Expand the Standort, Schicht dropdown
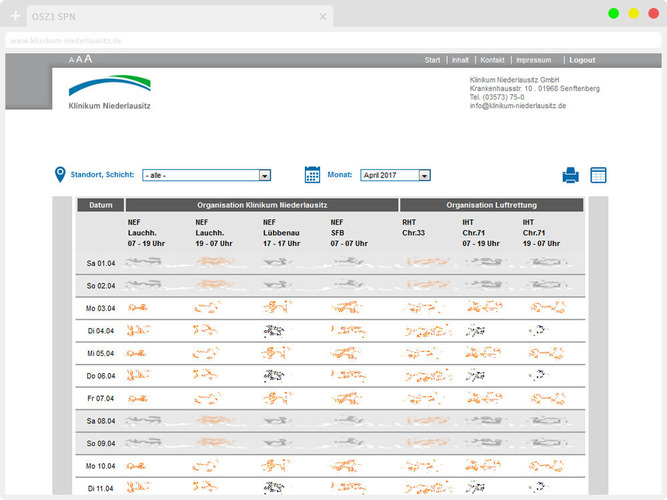The height and width of the screenshot is (500, 667). [x=207, y=175]
